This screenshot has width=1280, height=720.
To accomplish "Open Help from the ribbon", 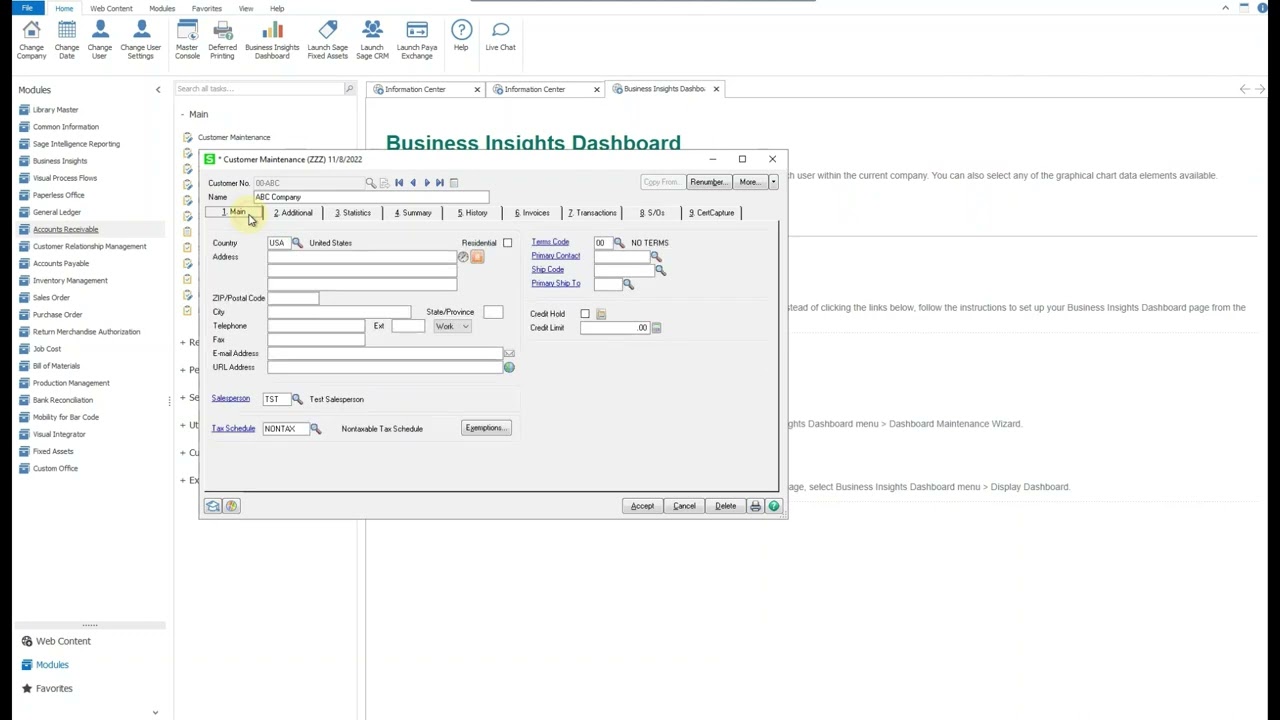I will [x=461, y=36].
